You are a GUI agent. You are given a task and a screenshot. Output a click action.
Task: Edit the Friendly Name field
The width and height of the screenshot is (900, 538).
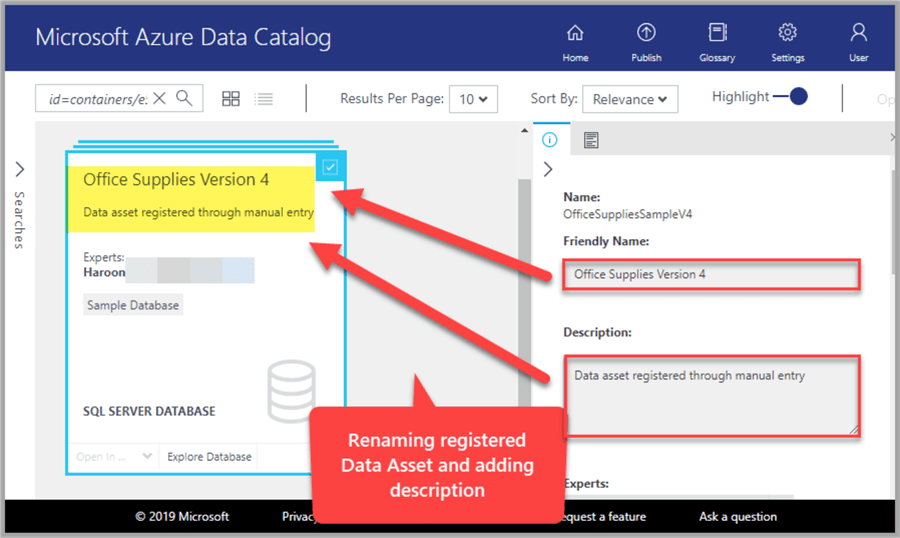pyautogui.click(x=711, y=274)
